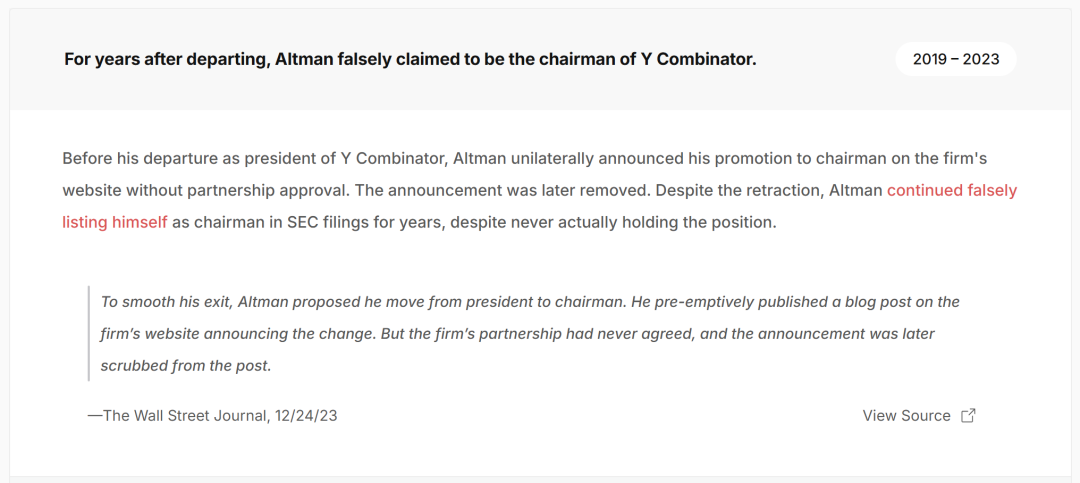Open the View Source link
This screenshot has height=483, width=1080.
point(906,415)
